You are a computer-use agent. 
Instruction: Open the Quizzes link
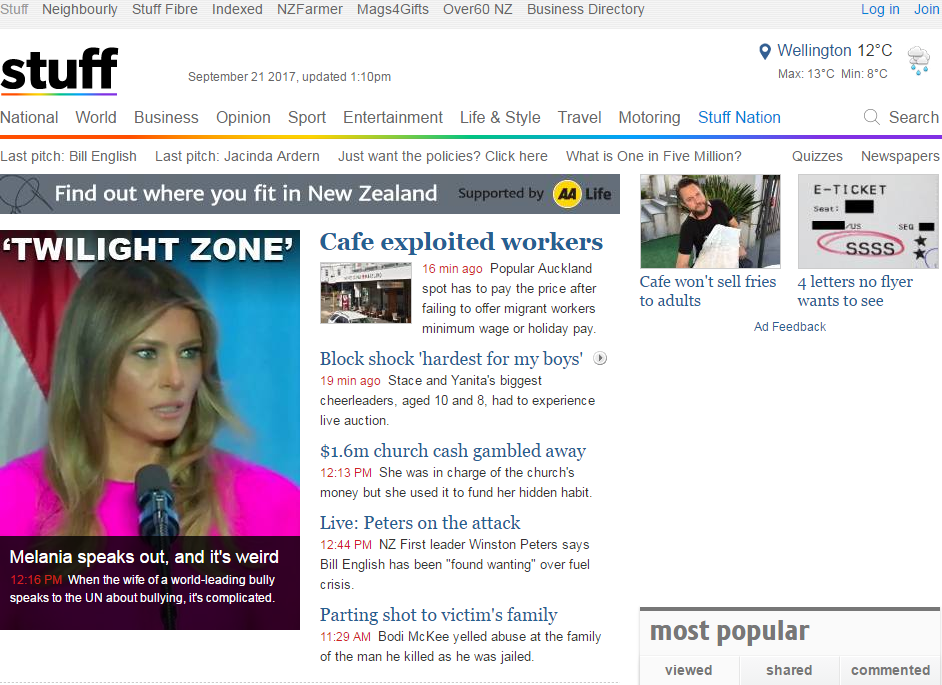(x=817, y=156)
